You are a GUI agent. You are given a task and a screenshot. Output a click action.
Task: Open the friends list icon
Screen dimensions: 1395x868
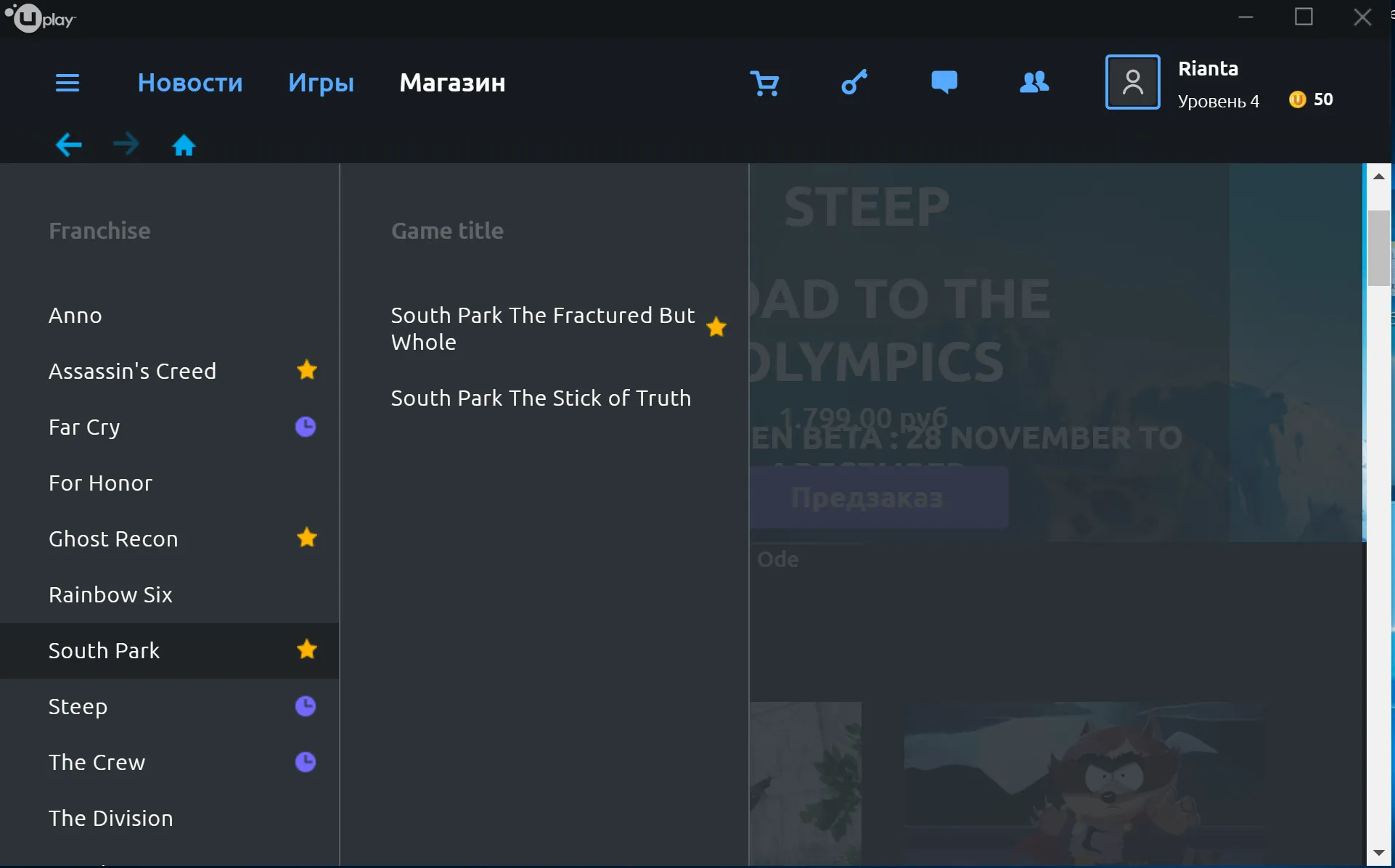coord(1034,82)
